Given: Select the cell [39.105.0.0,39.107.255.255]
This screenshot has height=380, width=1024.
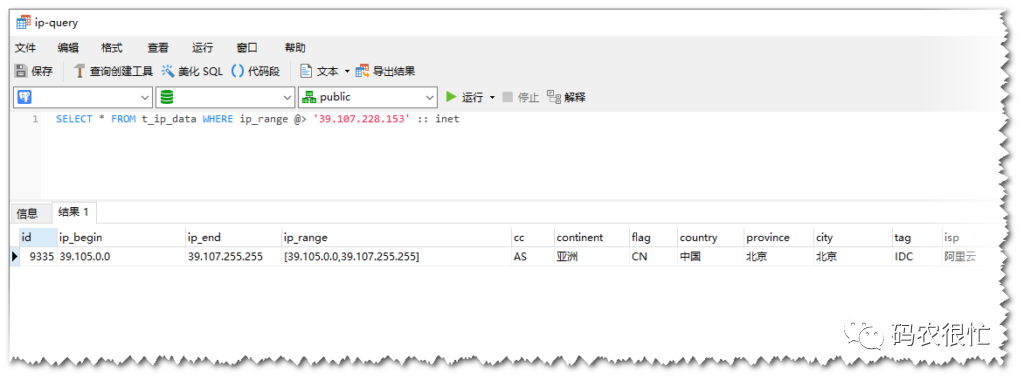Looking at the screenshot, I should tap(396, 257).
